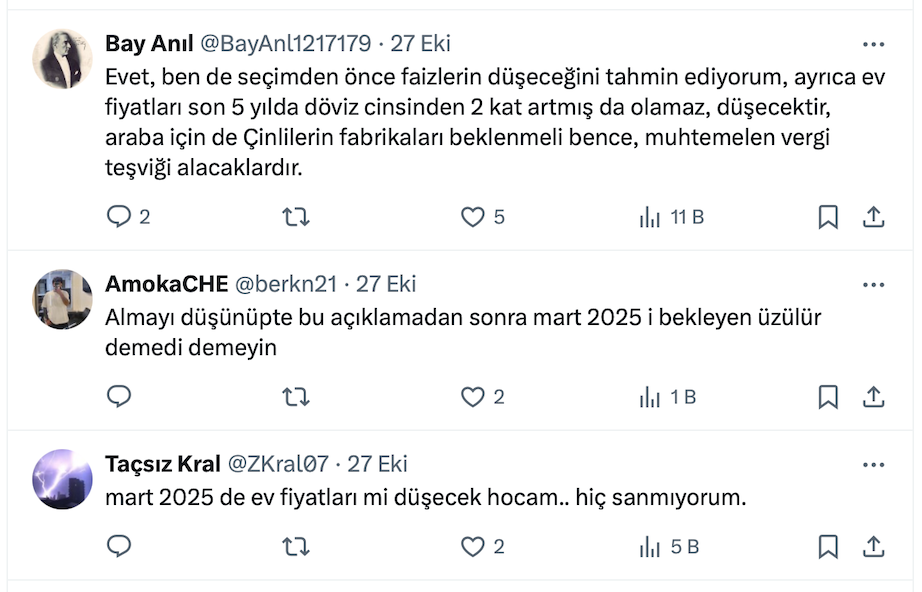
Task: Bookmark Taçsız Kral's tweet
Action: [828, 546]
